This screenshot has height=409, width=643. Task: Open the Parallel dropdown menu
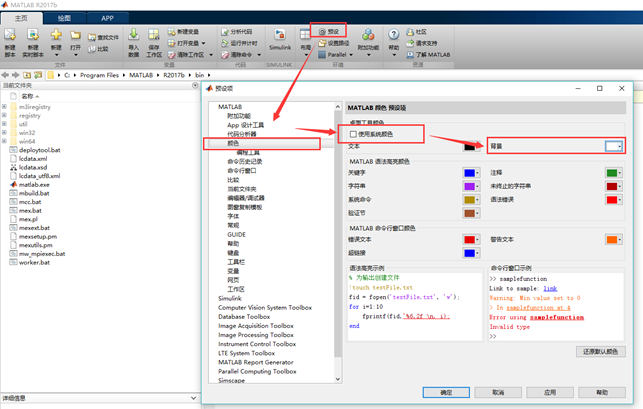351,55
